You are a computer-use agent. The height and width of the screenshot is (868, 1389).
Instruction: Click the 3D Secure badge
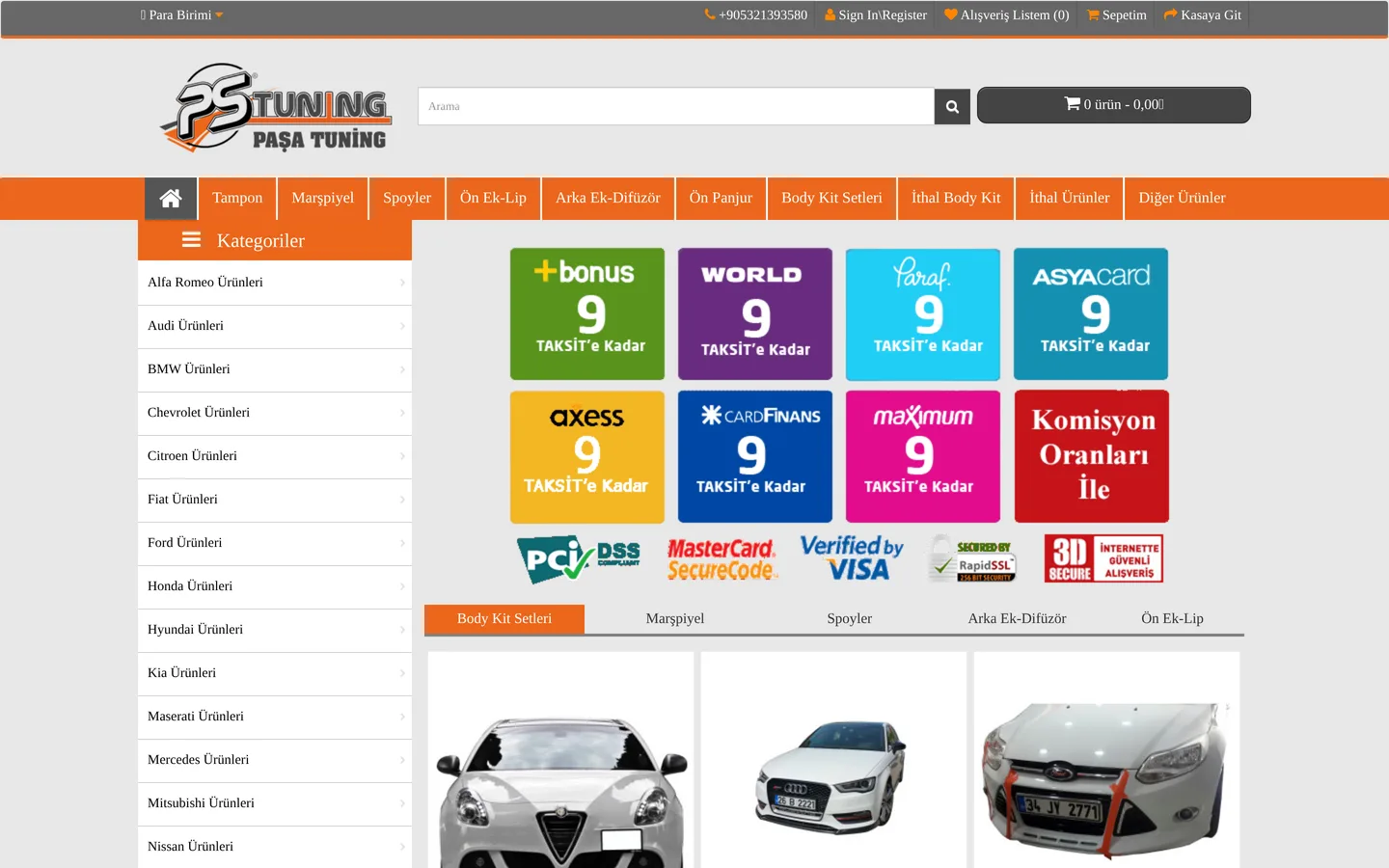[x=1103, y=558]
